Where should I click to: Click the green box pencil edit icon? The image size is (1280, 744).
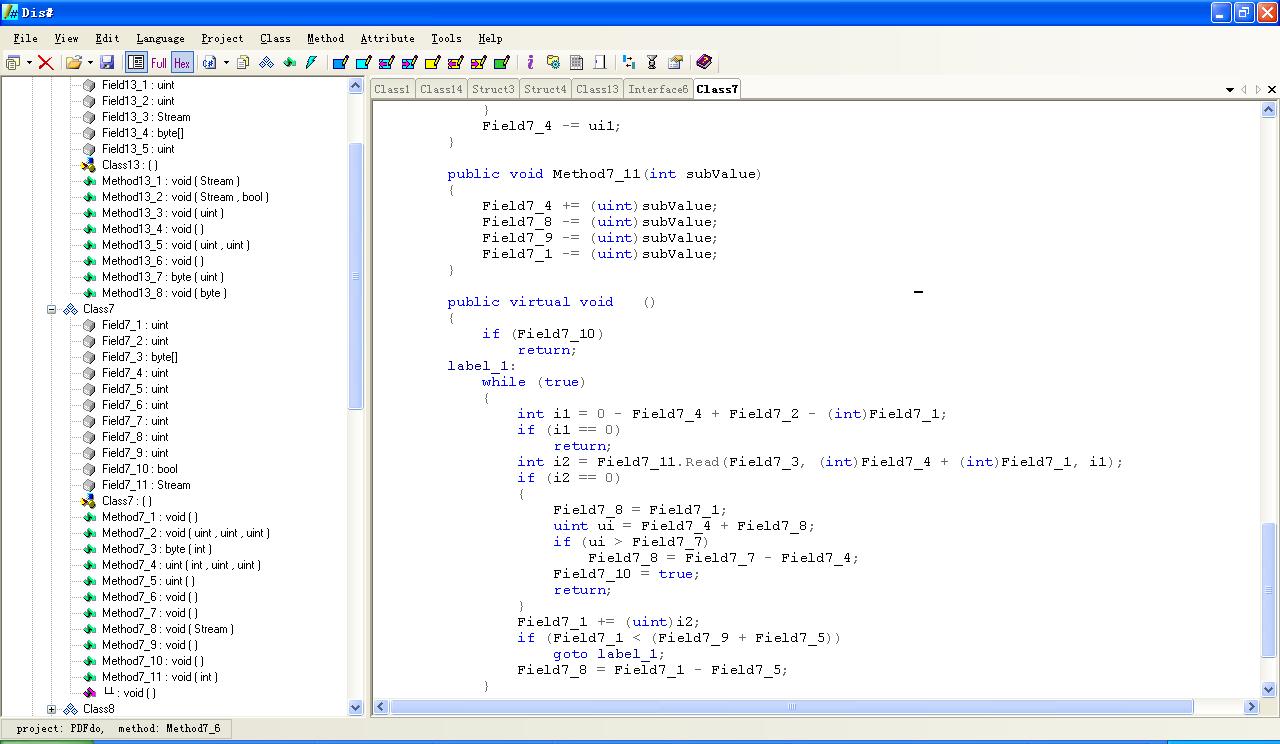(502, 63)
